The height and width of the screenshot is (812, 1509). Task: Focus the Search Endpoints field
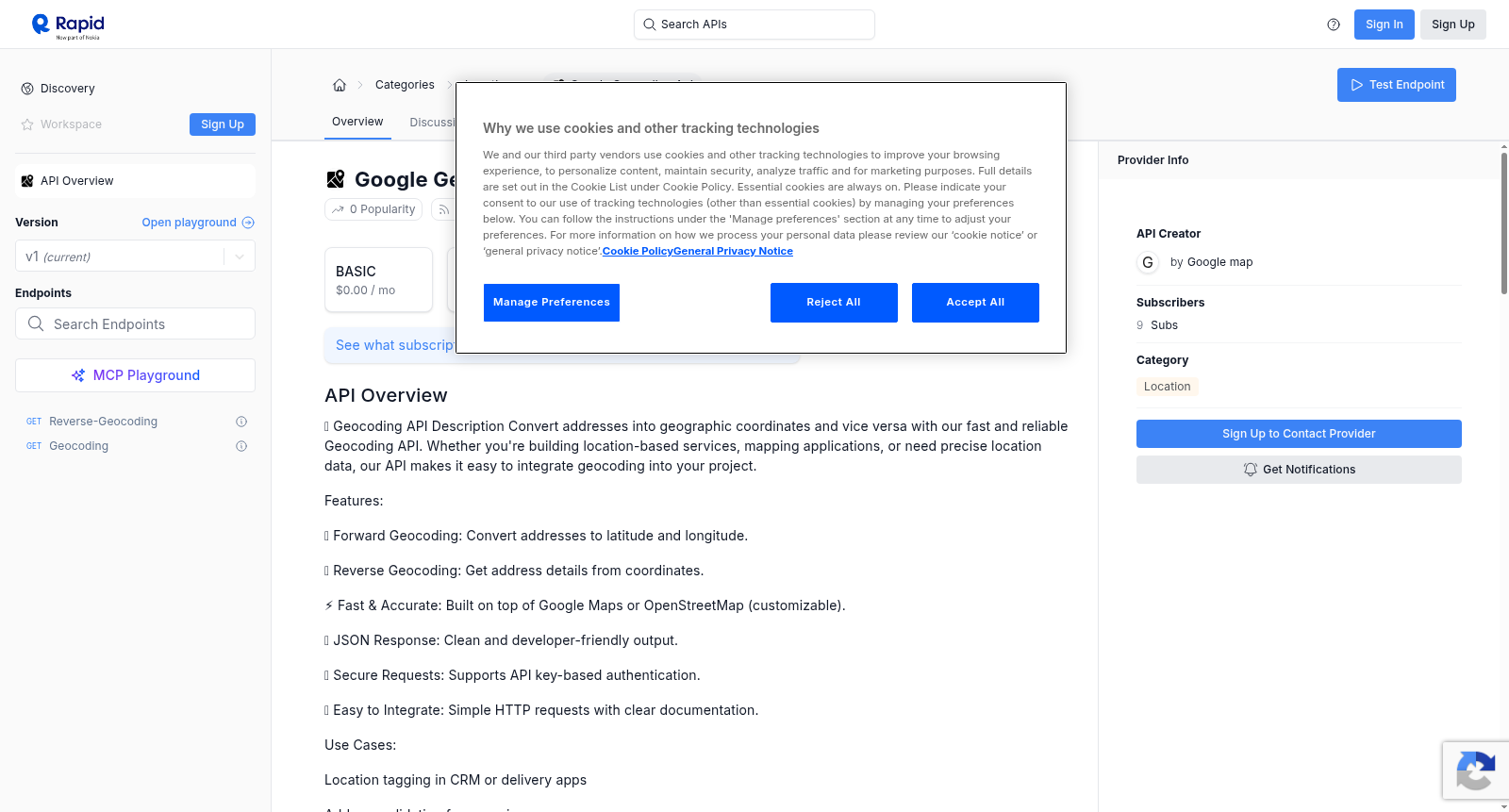135,323
